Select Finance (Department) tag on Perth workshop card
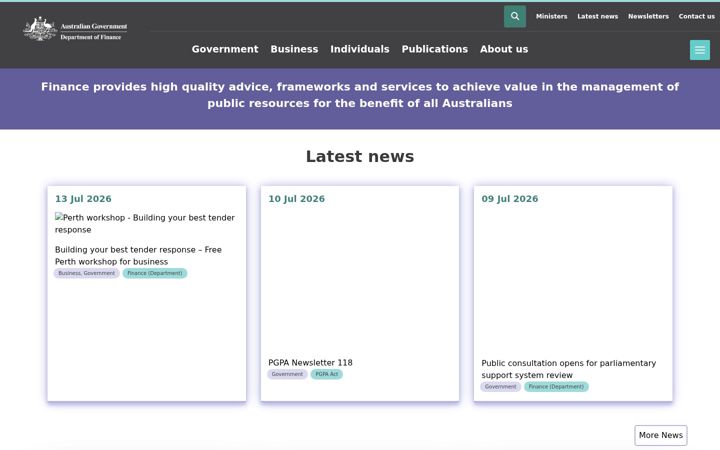The image size is (720, 450). [x=155, y=273]
